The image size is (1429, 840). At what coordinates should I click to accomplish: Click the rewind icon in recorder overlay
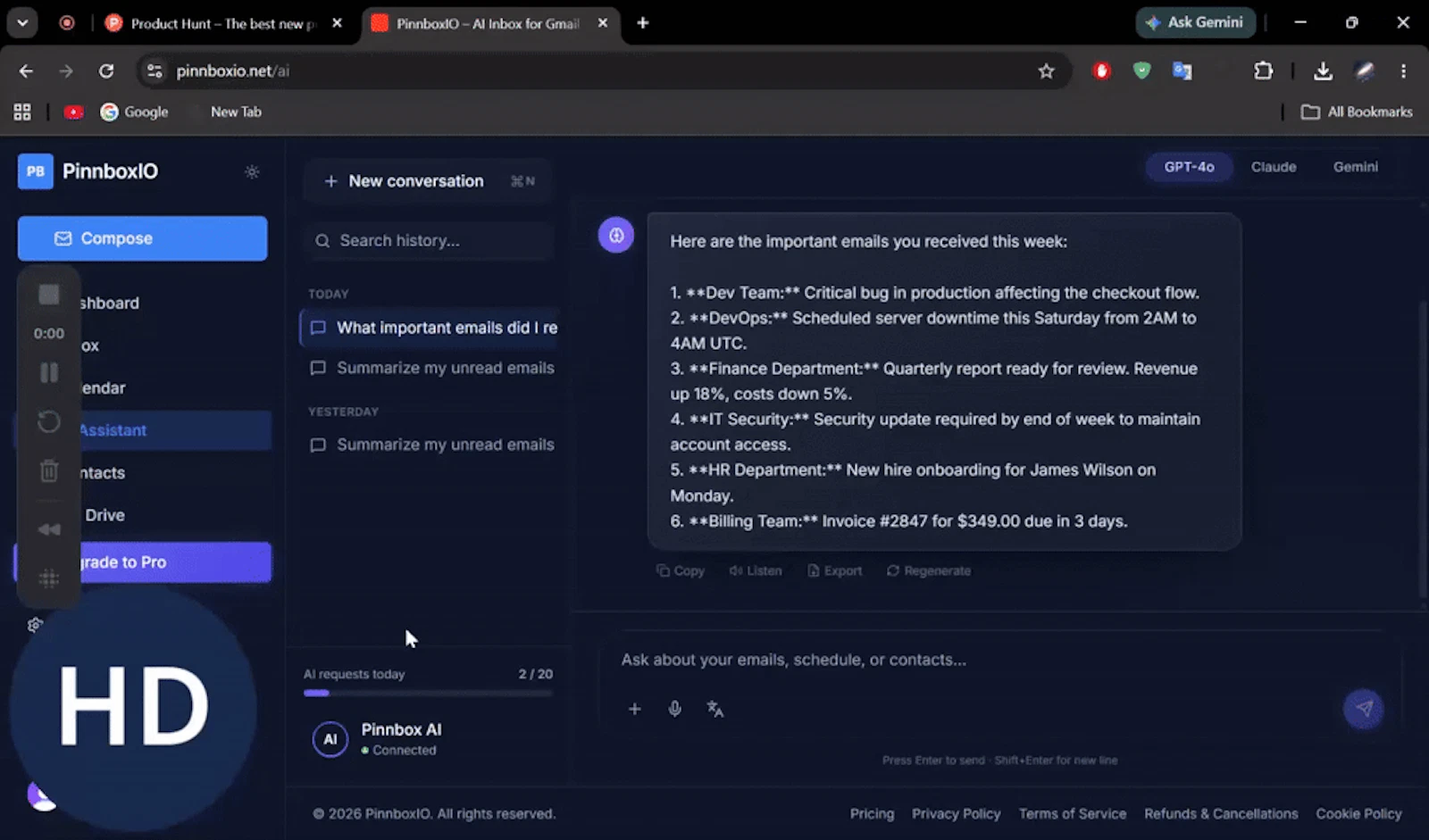click(x=49, y=529)
